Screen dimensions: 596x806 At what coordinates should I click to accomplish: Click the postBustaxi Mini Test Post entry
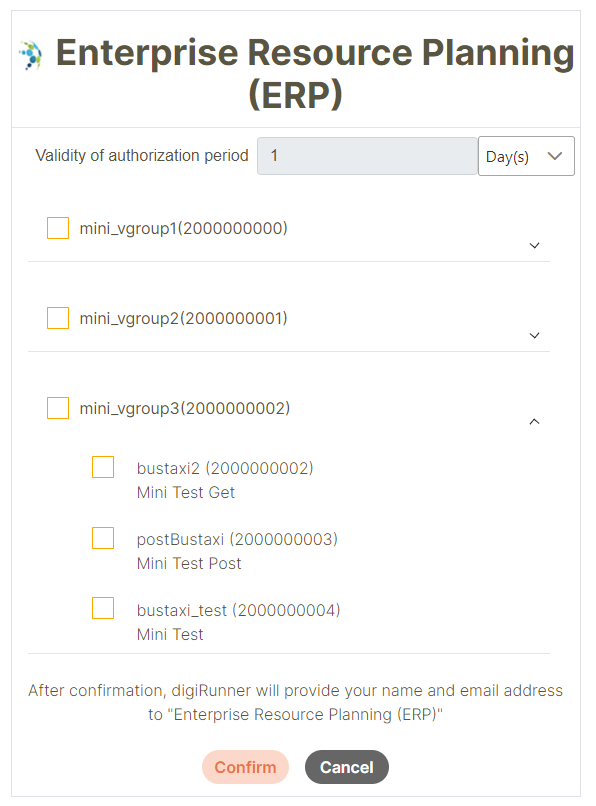coord(237,551)
